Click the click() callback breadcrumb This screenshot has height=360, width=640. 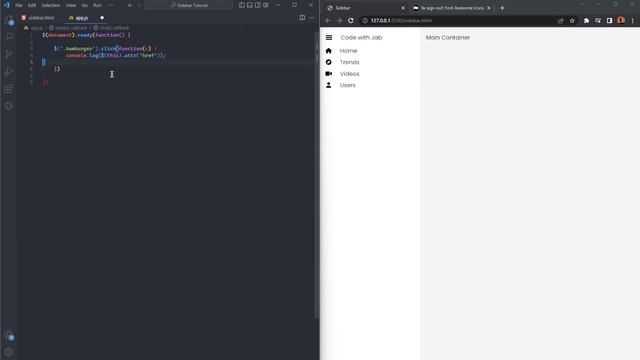coord(111,28)
